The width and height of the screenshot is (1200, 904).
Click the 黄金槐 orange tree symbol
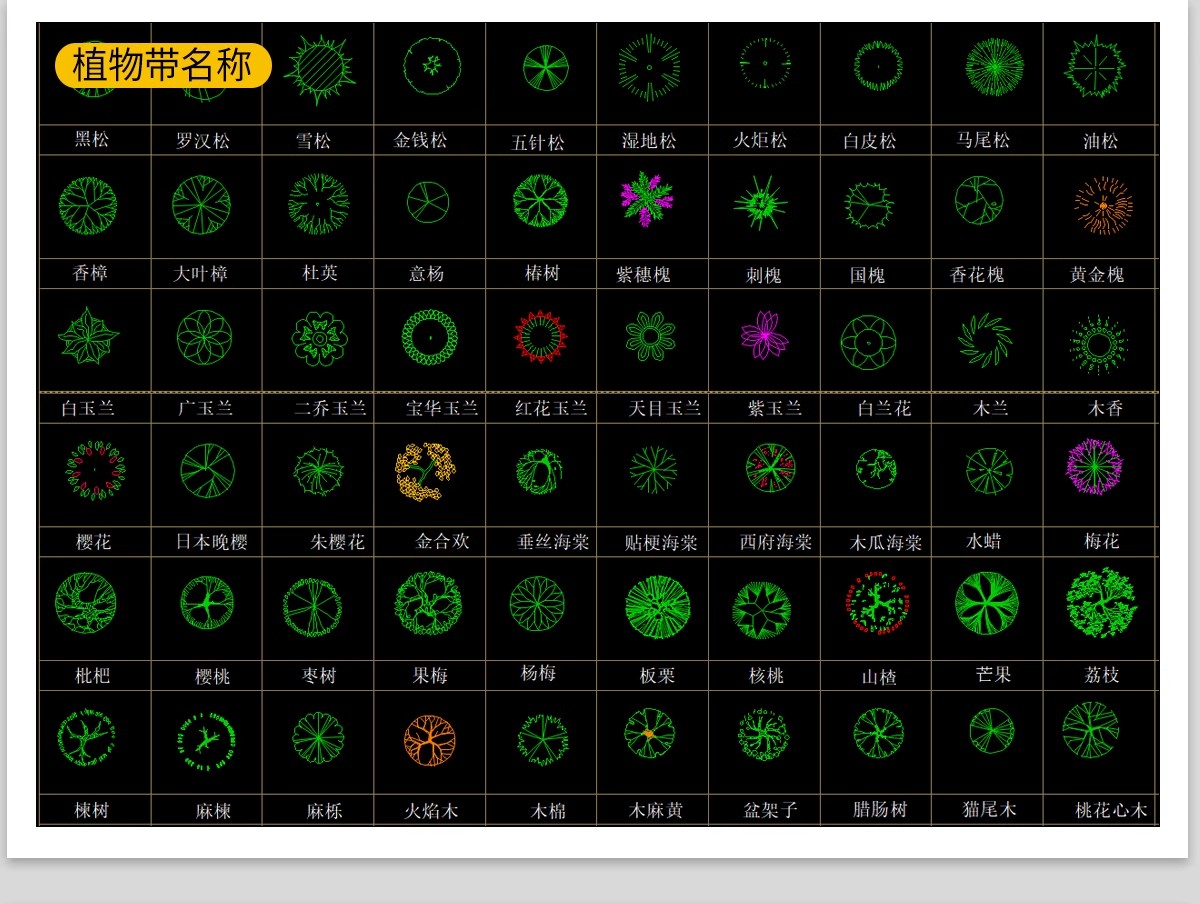tap(1103, 205)
